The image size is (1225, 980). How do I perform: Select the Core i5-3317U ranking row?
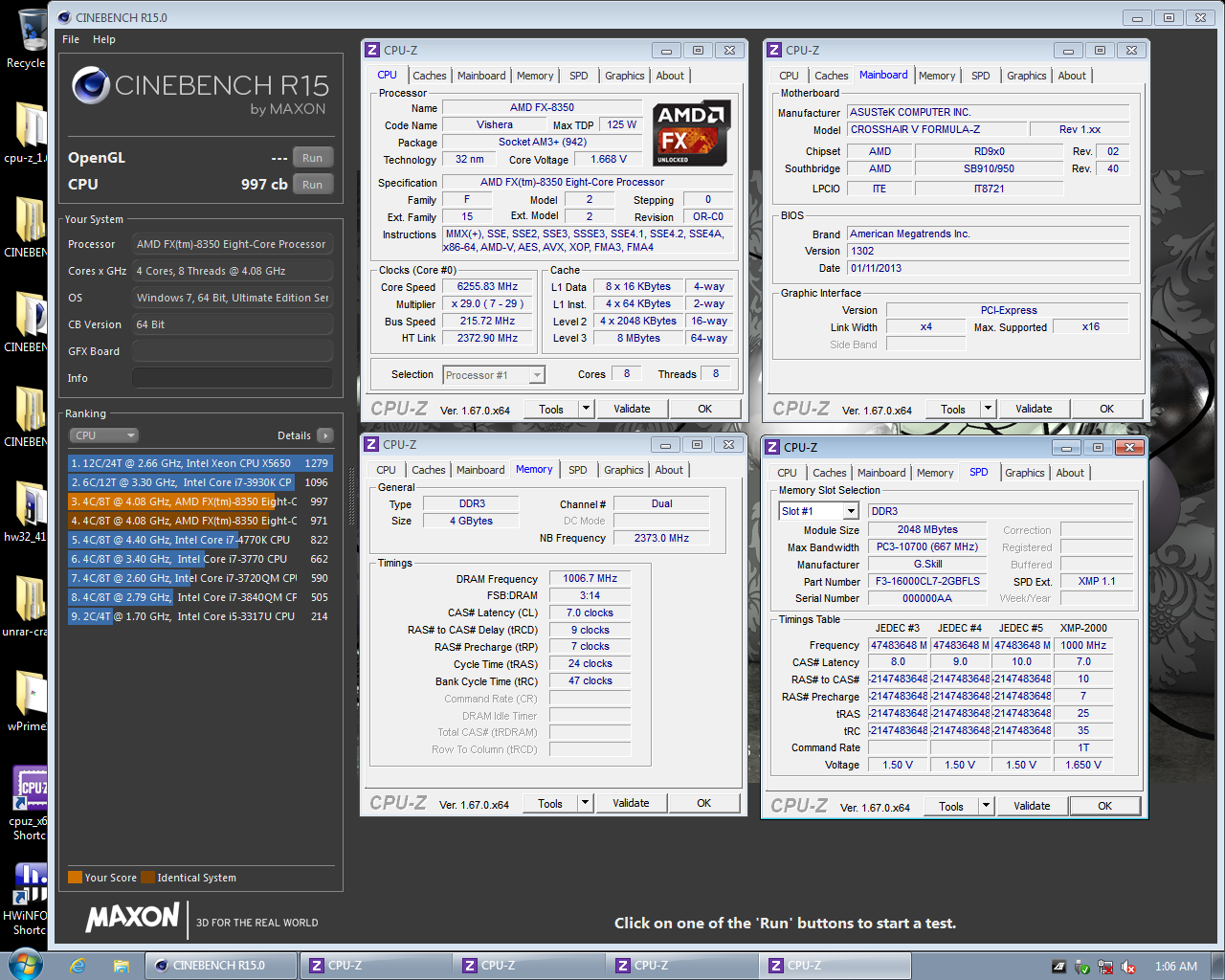(x=200, y=616)
